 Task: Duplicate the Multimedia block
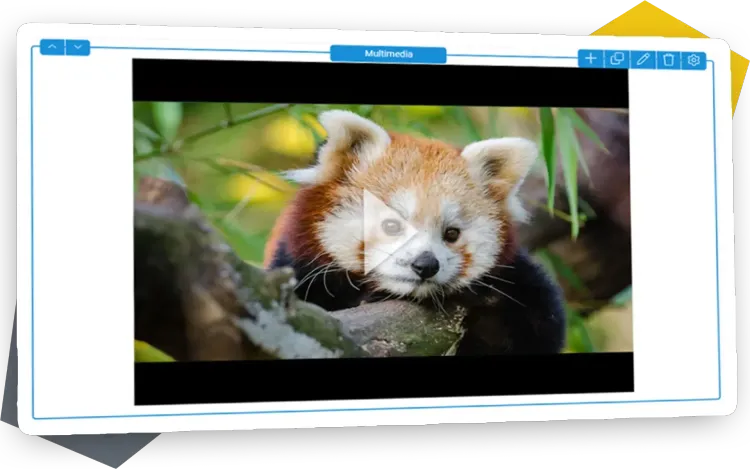coord(617,59)
